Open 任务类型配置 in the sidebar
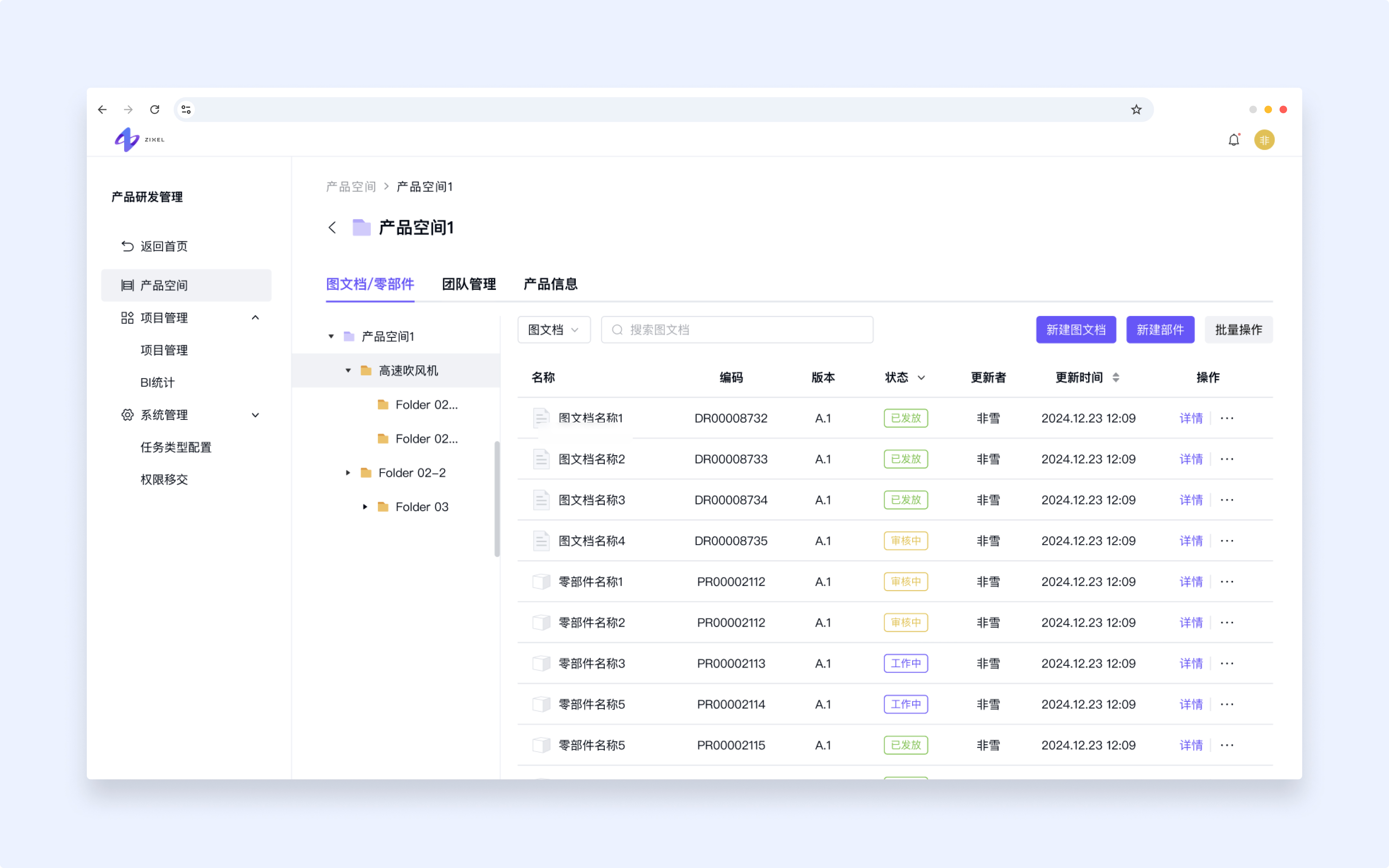1389x868 pixels. pos(176,447)
